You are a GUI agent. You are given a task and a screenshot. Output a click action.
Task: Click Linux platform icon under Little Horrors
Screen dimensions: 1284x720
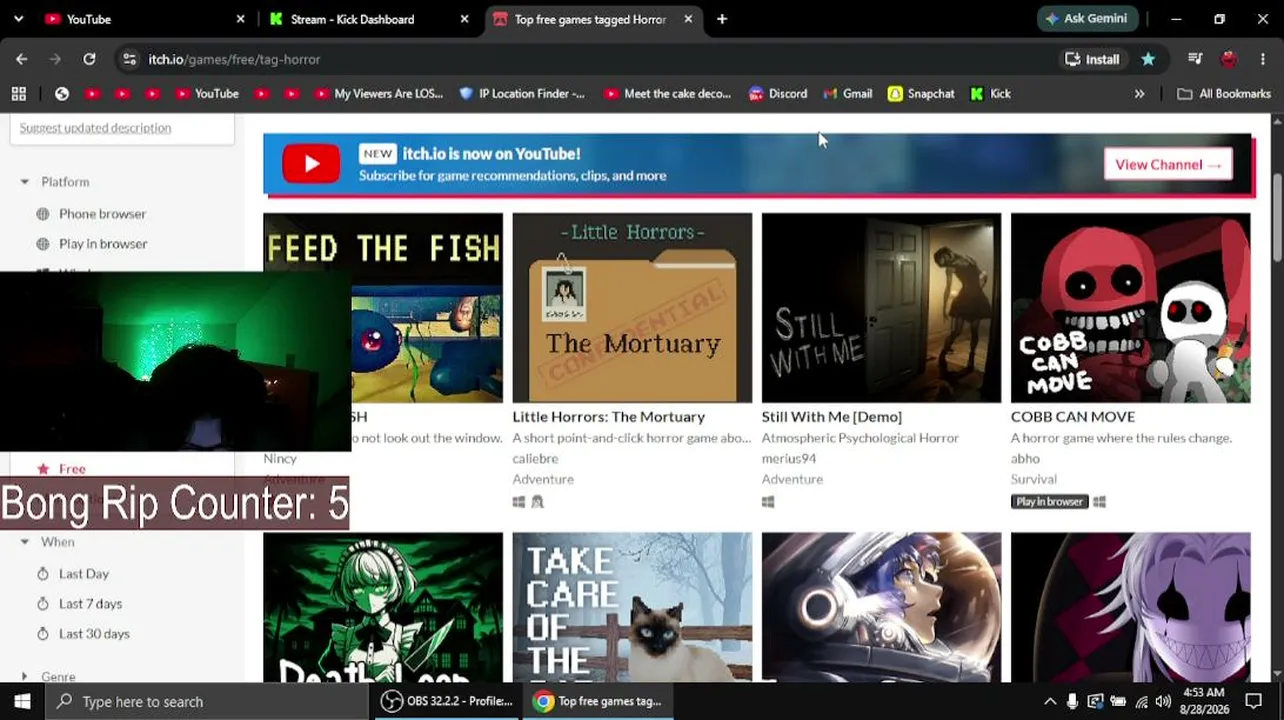[537, 502]
